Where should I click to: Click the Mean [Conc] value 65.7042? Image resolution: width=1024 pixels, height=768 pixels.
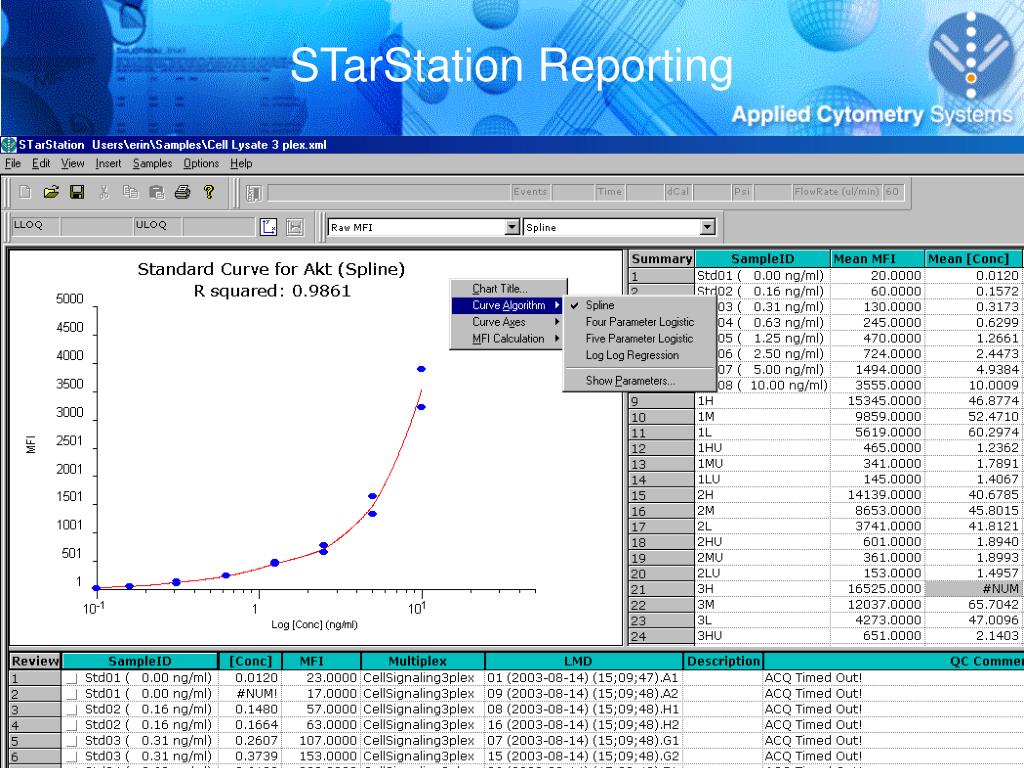click(x=973, y=605)
